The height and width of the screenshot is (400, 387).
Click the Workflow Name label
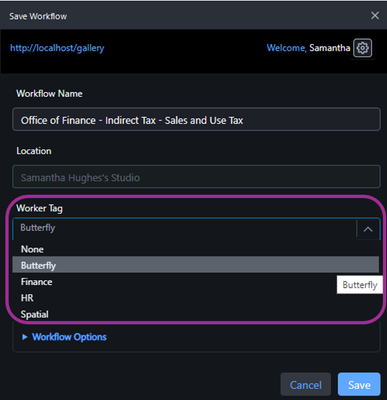pyautogui.click(x=49, y=94)
